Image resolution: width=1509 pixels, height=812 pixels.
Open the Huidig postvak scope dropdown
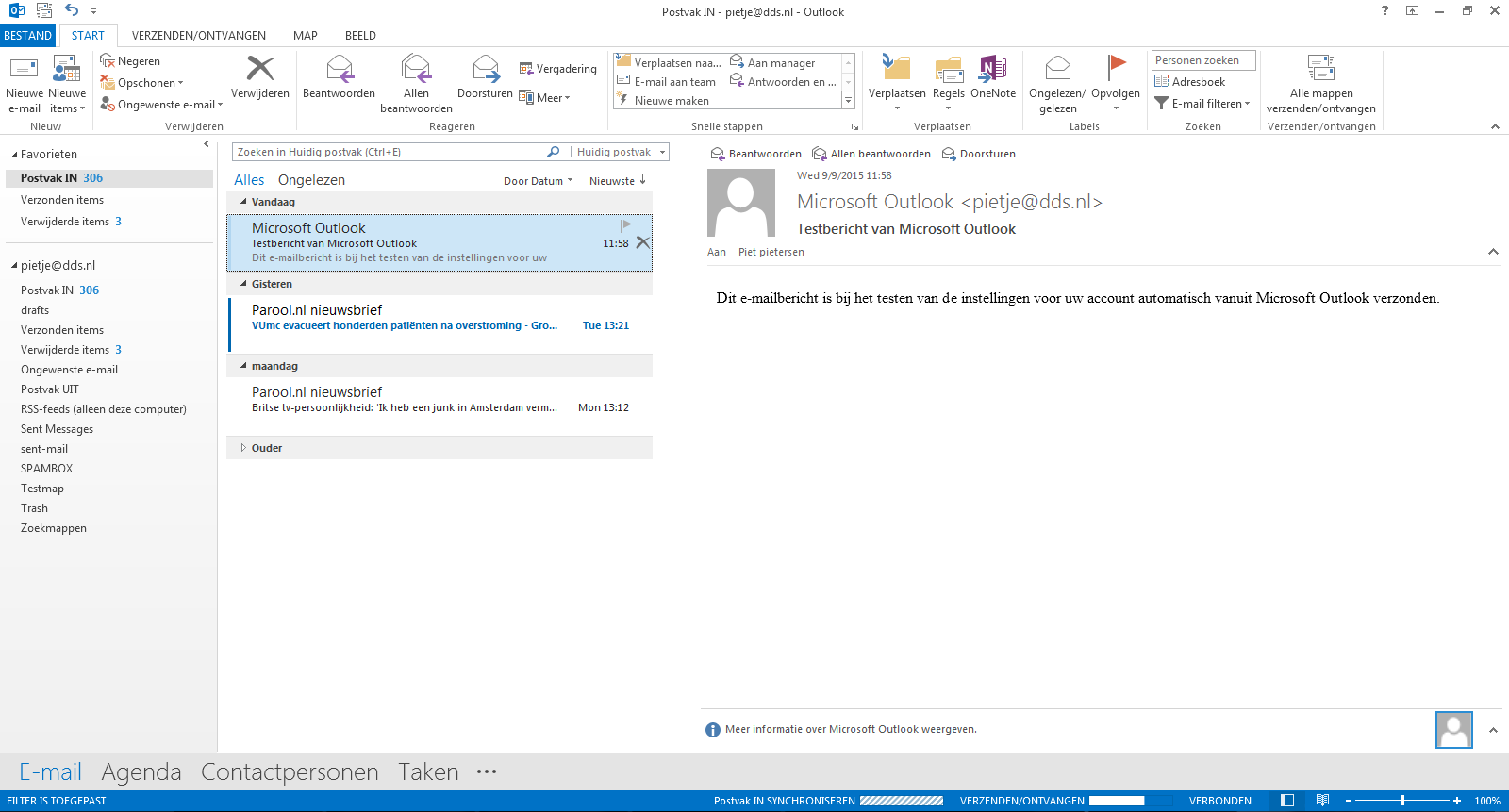[x=620, y=152]
